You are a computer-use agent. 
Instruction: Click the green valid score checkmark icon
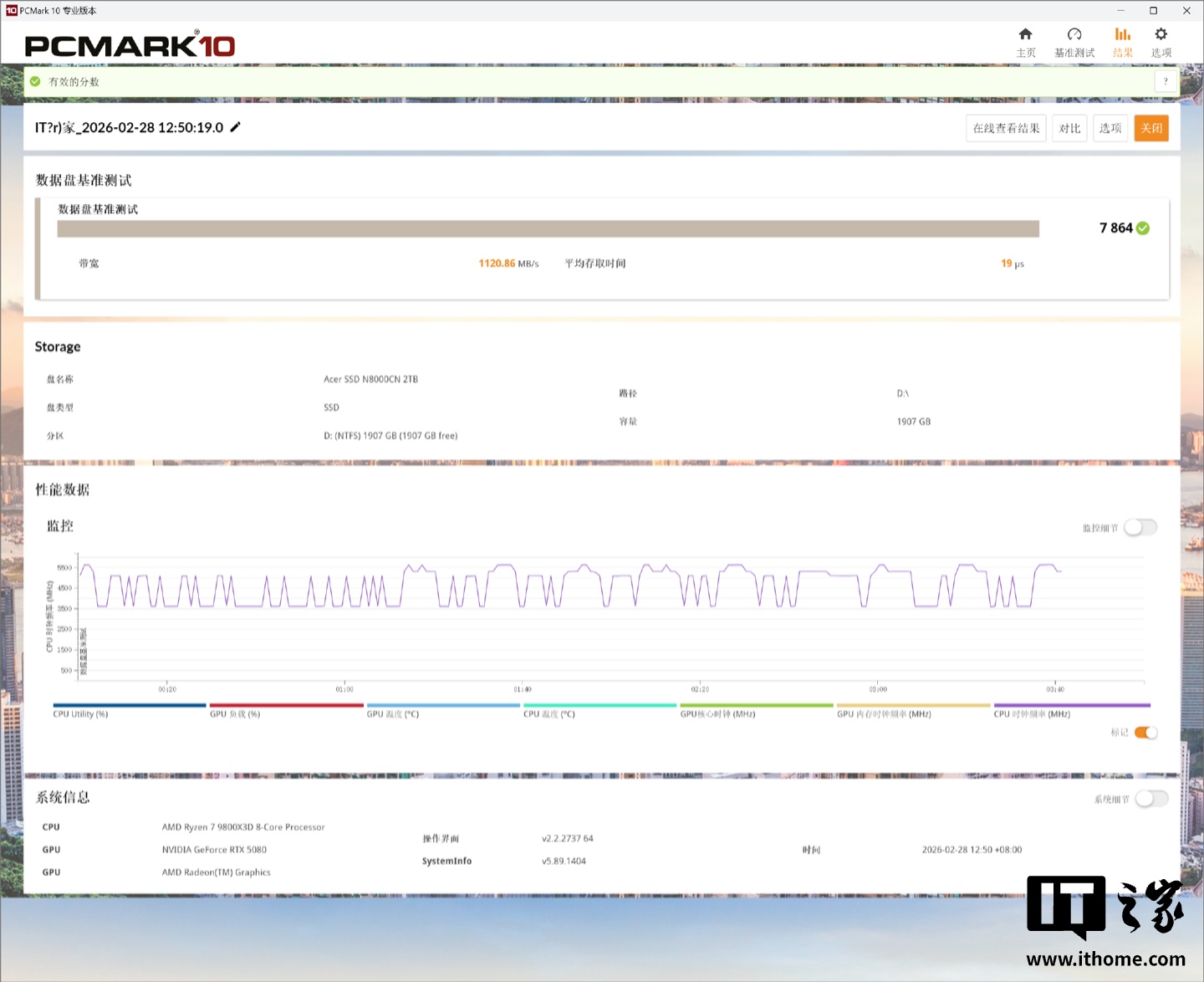[35, 82]
